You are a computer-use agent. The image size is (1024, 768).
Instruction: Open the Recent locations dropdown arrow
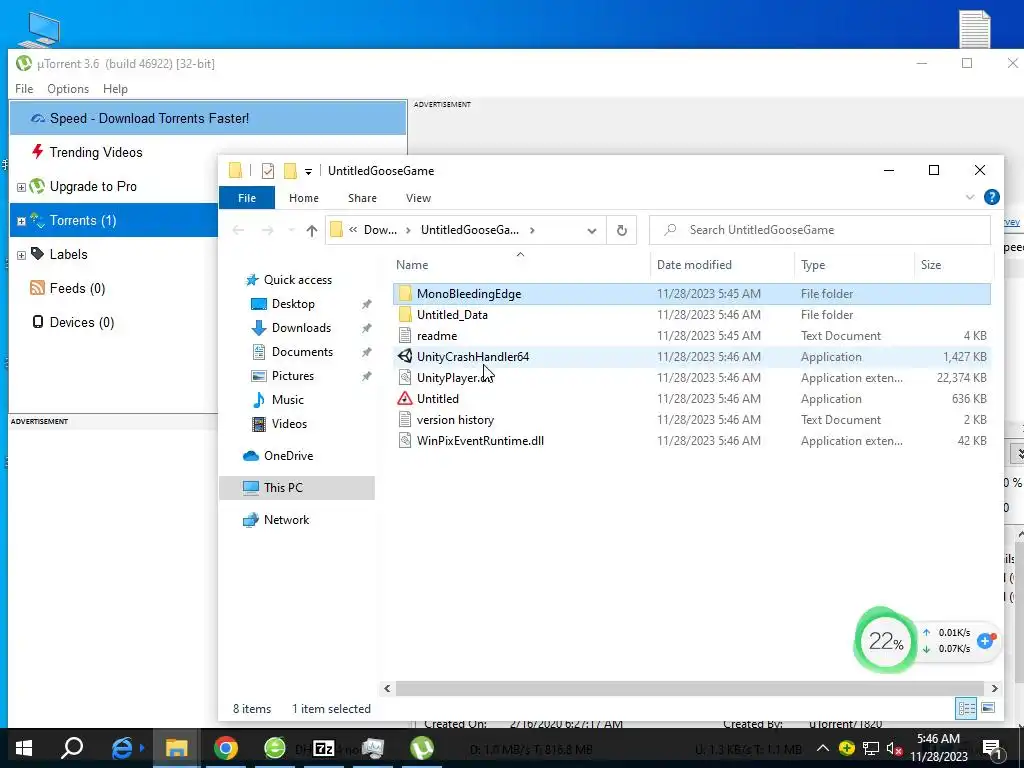pos(291,230)
